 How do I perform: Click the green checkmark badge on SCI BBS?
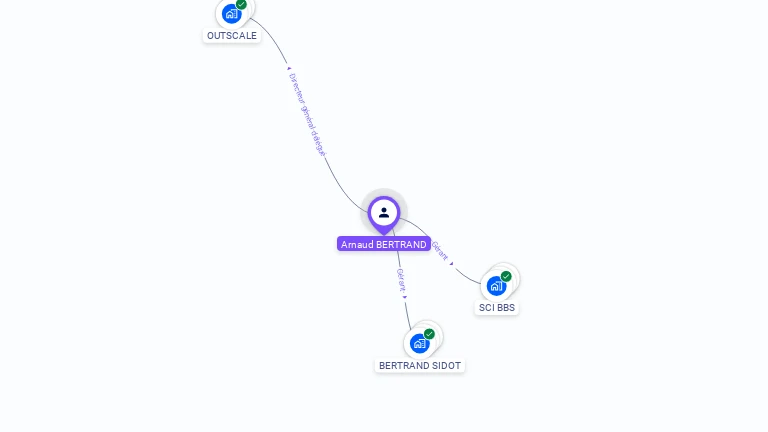tap(506, 277)
